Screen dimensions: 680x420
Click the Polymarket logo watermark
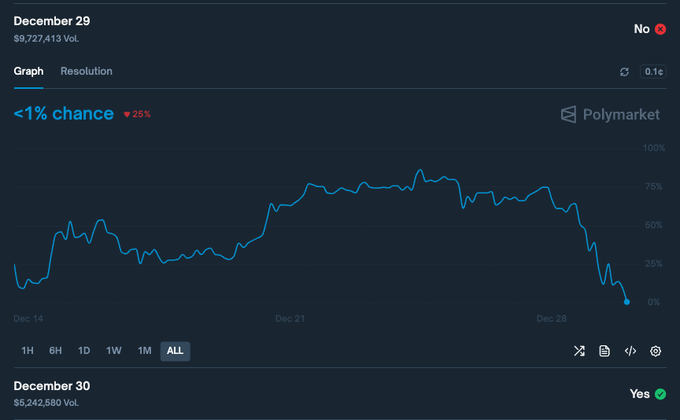point(610,115)
